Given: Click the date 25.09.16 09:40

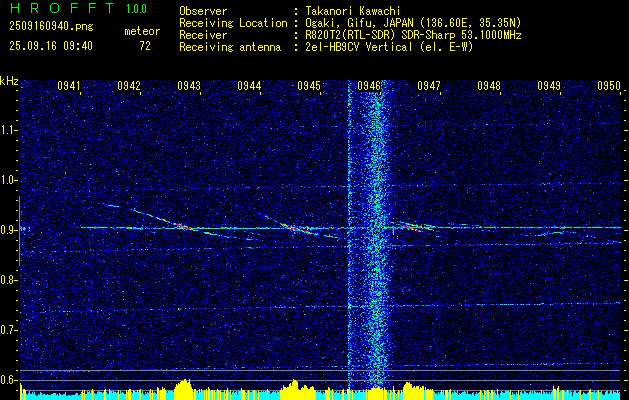Looking at the screenshot, I should pos(51,46).
